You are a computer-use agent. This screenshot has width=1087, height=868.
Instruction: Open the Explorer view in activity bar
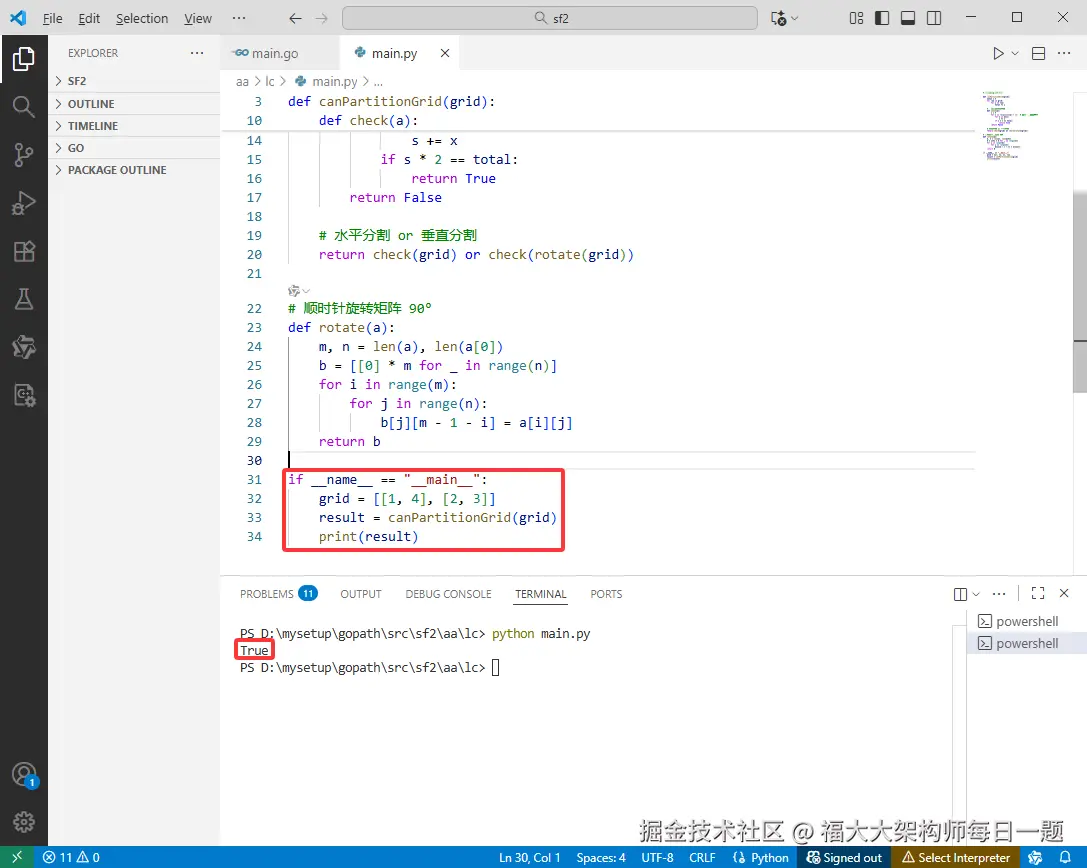tap(24, 59)
